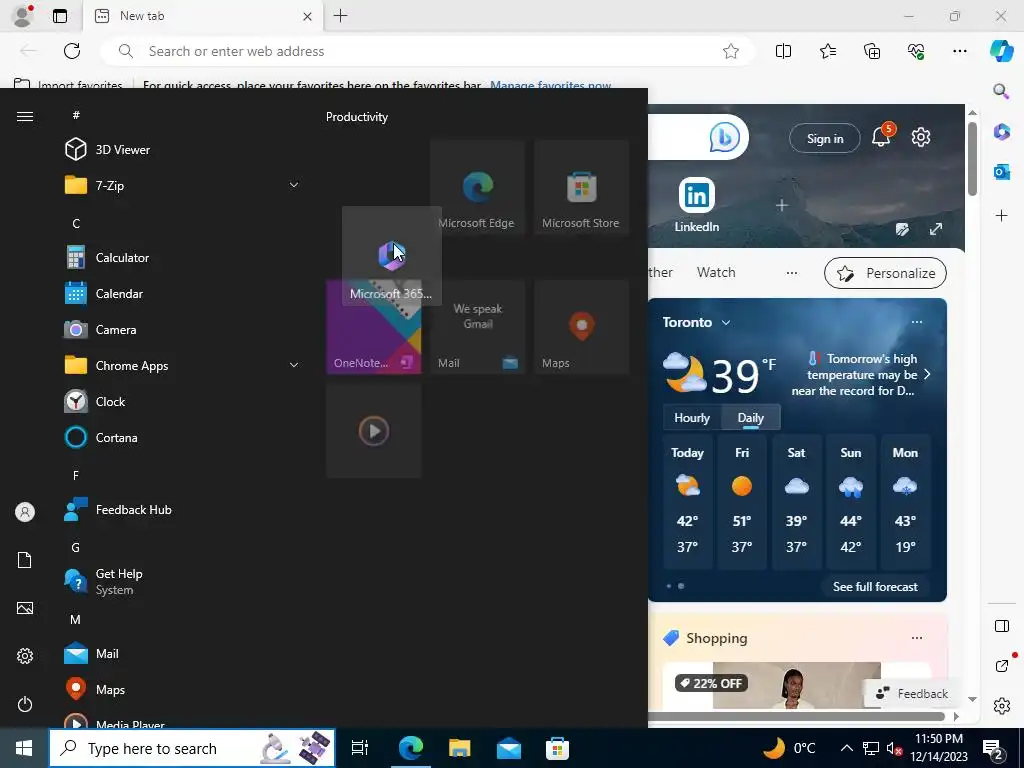Open Settings from the Start sidebar

coord(25,656)
